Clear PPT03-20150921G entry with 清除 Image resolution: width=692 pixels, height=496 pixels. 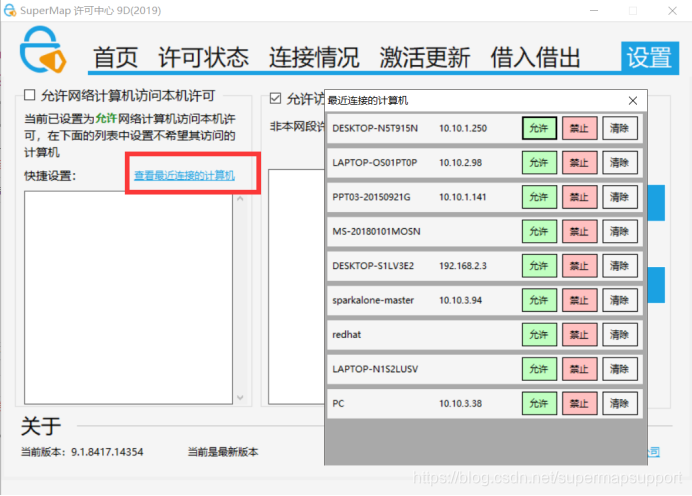pos(620,197)
